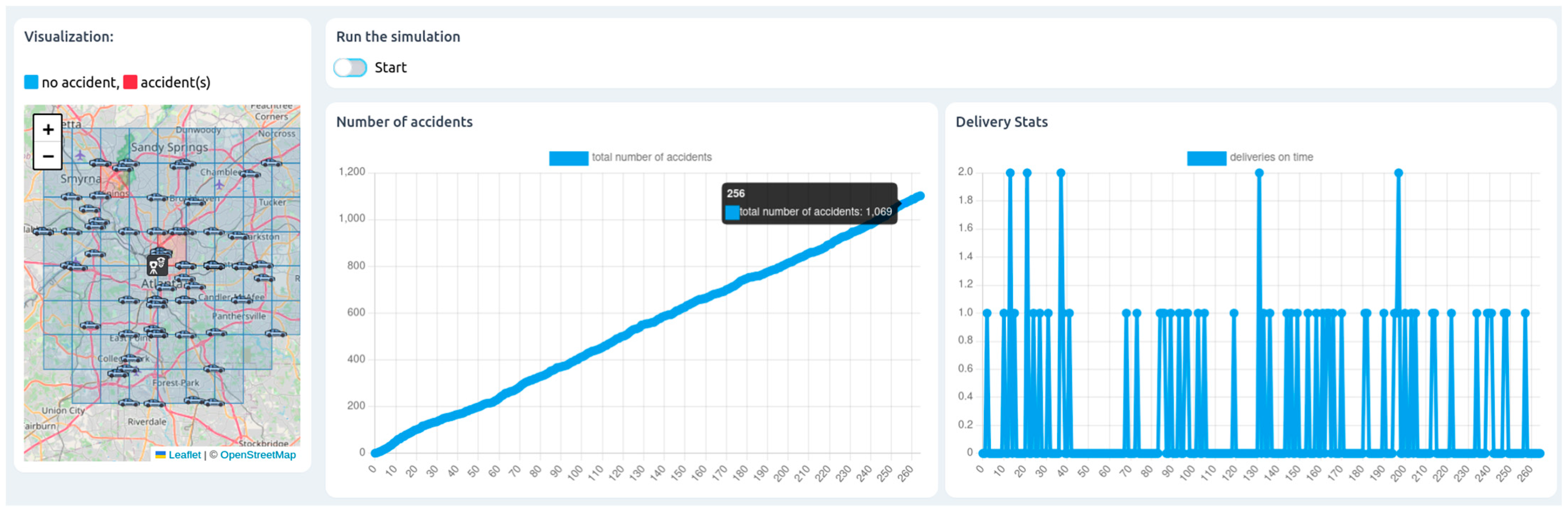The height and width of the screenshot is (512, 1568).
Task: Select the car marker beside Norcross label
Action: (x=271, y=163)
